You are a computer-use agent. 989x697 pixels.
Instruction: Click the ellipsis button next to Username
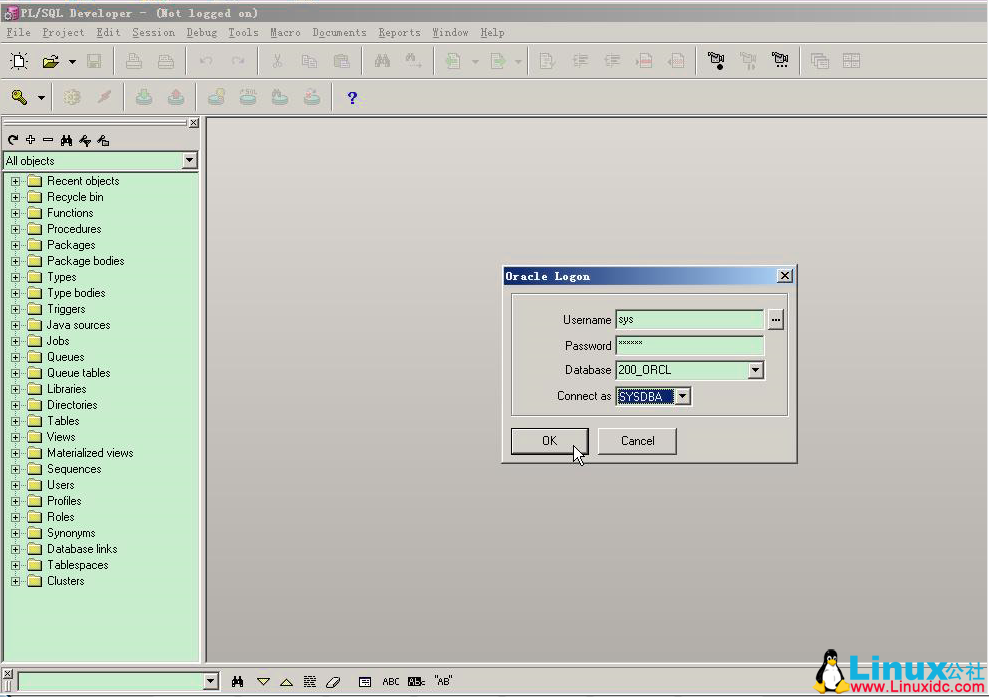pos(777,320)
